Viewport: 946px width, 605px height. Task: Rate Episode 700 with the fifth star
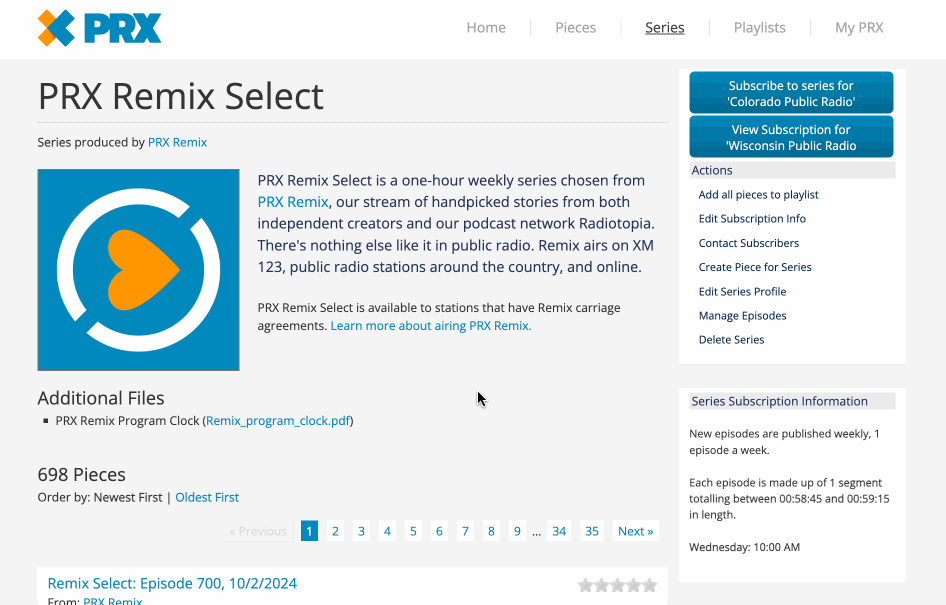tap(650, 585)
